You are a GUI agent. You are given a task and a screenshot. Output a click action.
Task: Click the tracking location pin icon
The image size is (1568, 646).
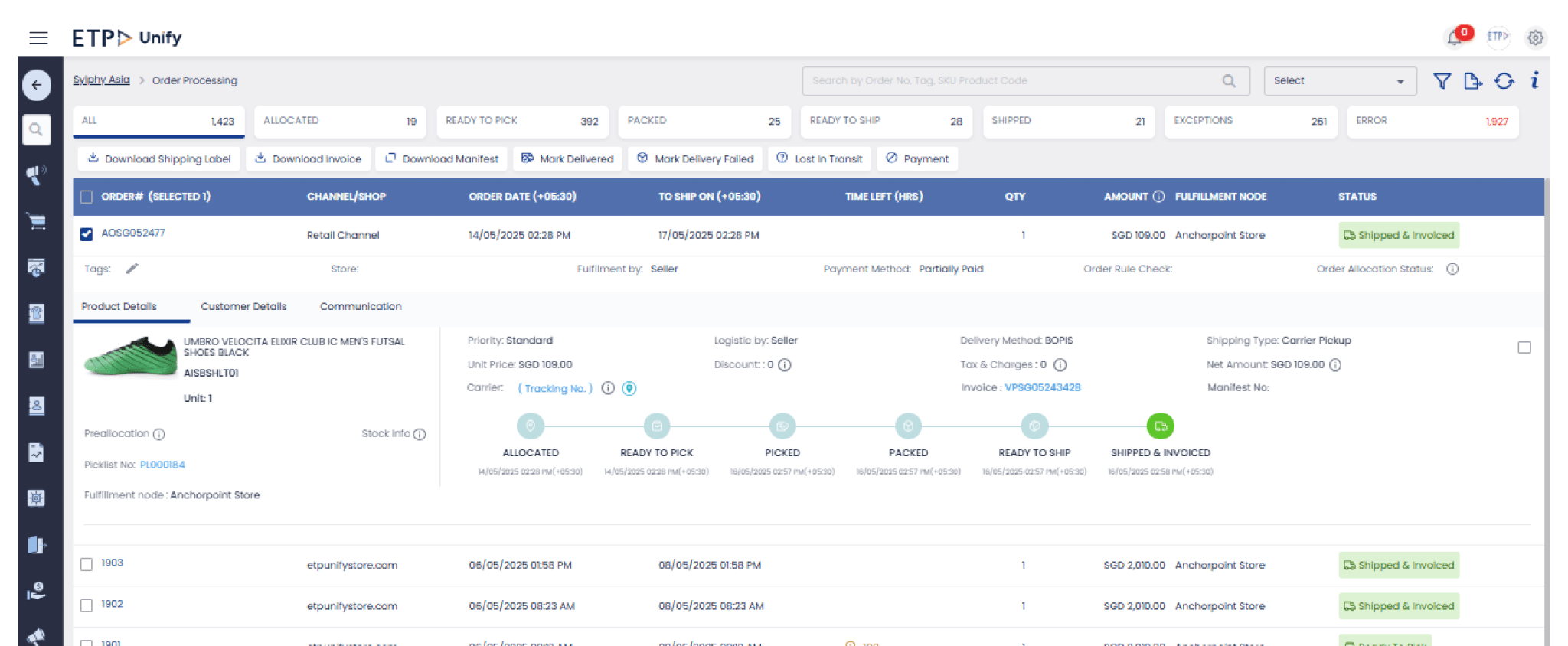(x=629, y=388)
